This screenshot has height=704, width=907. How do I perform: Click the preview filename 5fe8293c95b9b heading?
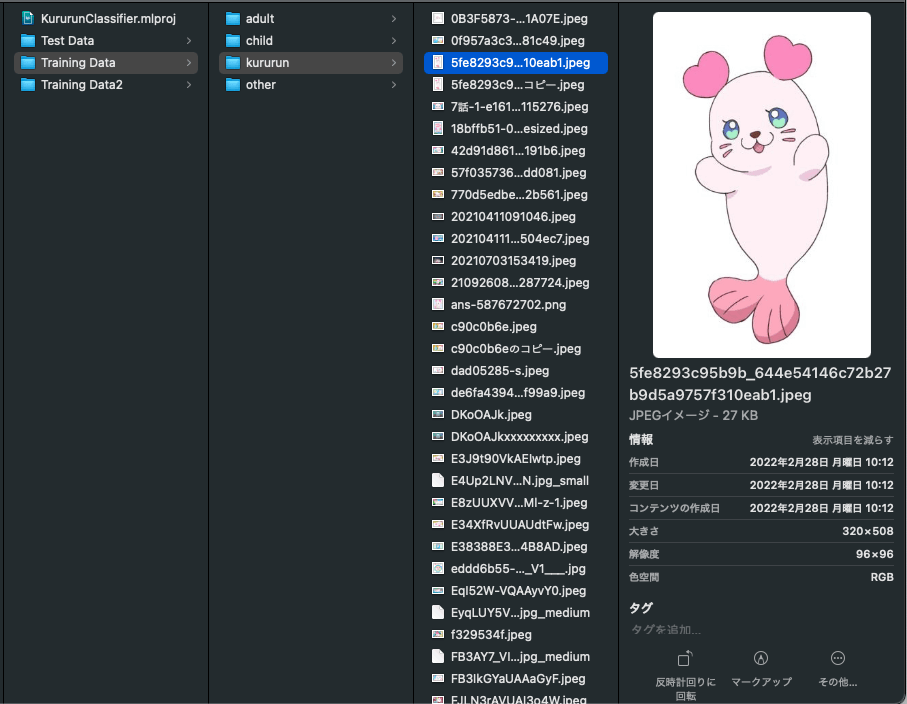(x=760, y=384)
